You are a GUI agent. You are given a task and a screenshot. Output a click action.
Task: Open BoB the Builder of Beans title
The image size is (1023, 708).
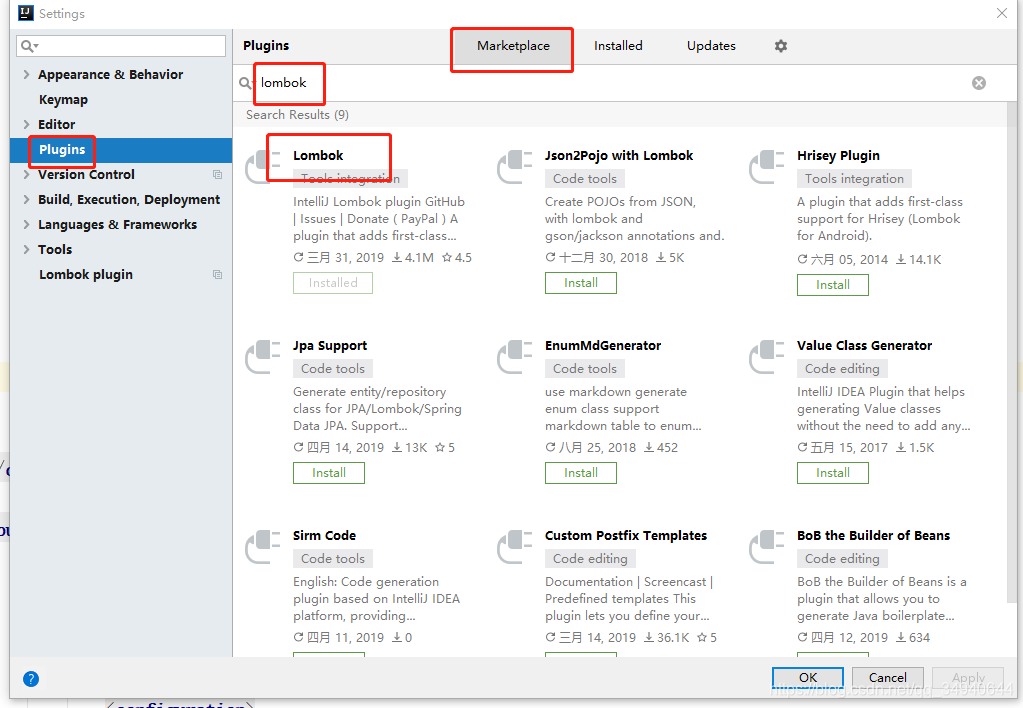click(873, 535)
